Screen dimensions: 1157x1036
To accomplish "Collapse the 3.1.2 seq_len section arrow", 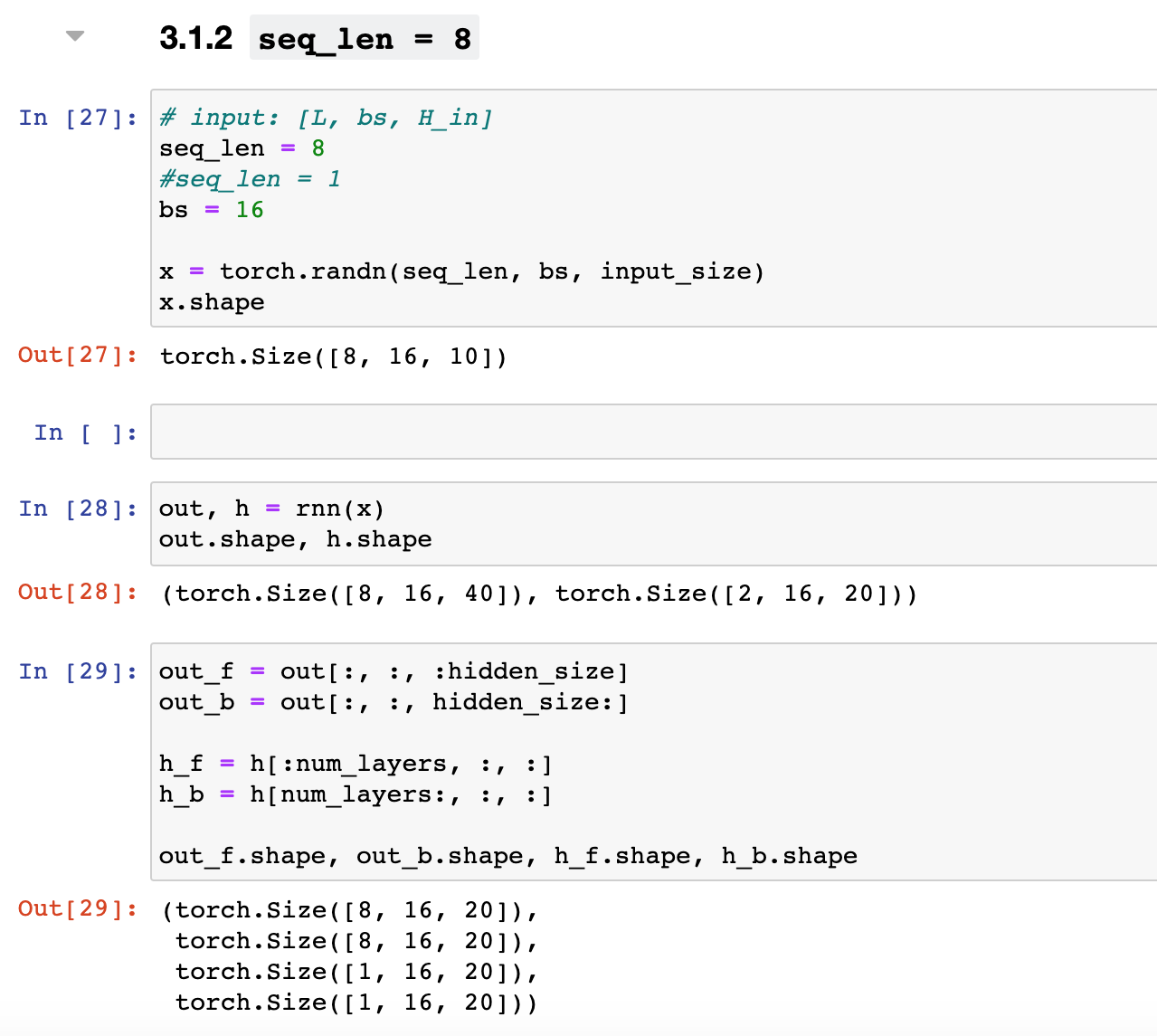I will tap(75, 36).
